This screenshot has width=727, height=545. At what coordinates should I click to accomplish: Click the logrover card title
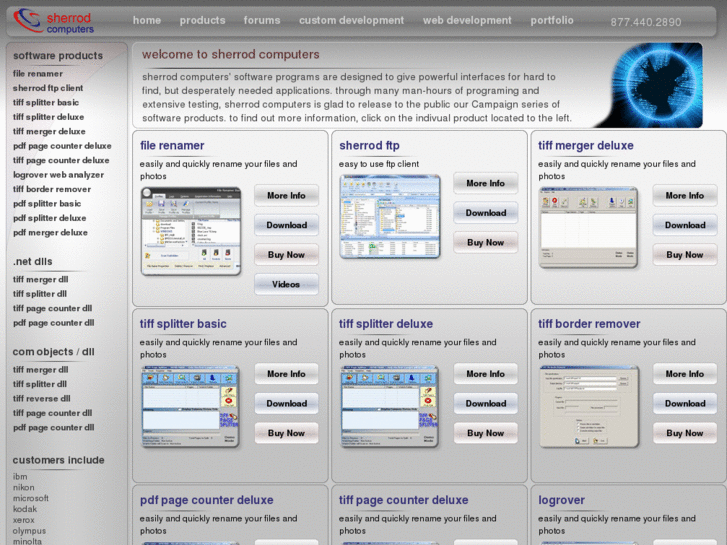click(561, 500)
